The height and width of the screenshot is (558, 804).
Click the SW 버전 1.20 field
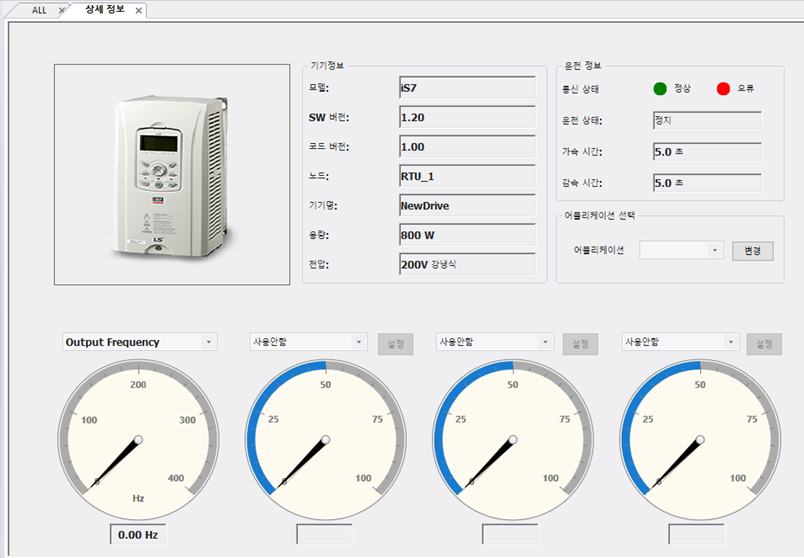pyautogui.click(x=467, y=117)
